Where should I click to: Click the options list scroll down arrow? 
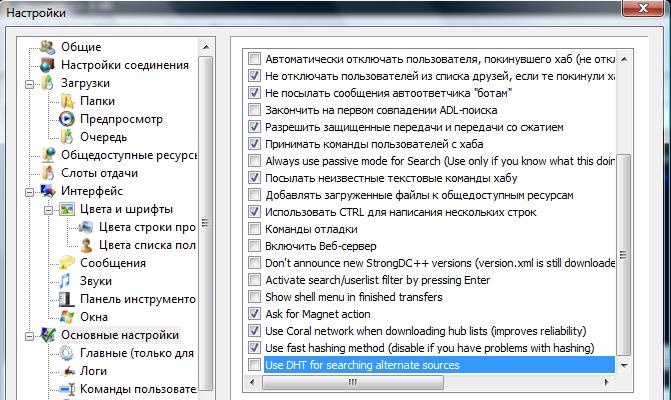(x=625, y=366)
